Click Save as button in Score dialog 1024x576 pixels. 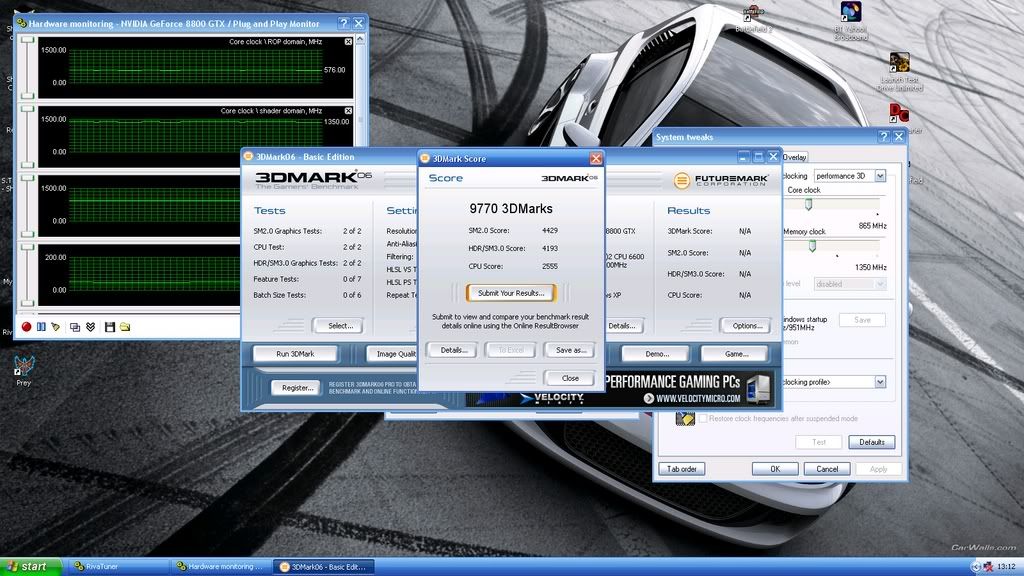[x=571, y=350]
